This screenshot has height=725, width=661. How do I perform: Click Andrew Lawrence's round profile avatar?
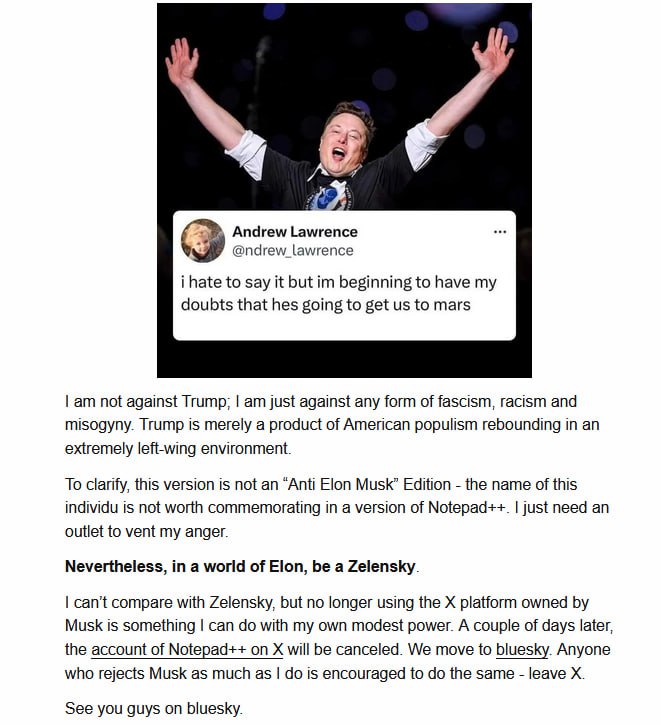tap(202, 240)
